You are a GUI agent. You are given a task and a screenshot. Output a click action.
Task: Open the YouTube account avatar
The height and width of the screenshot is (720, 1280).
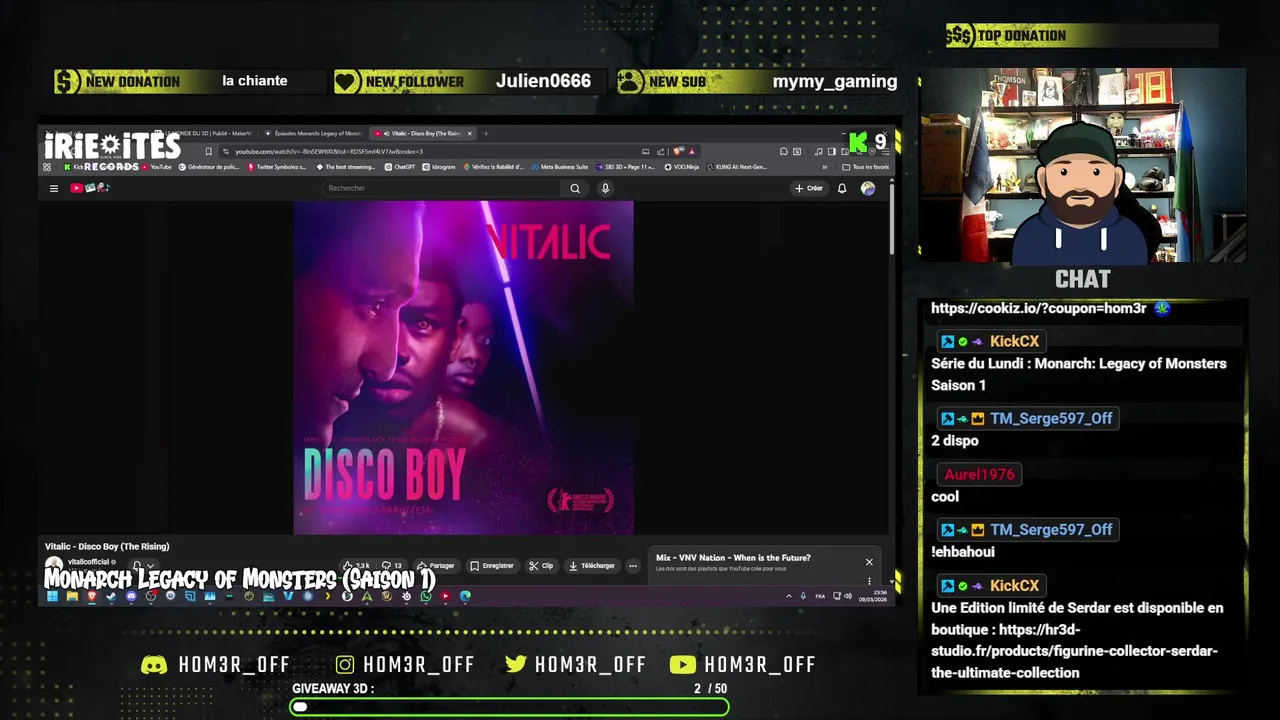pos(867,188)
